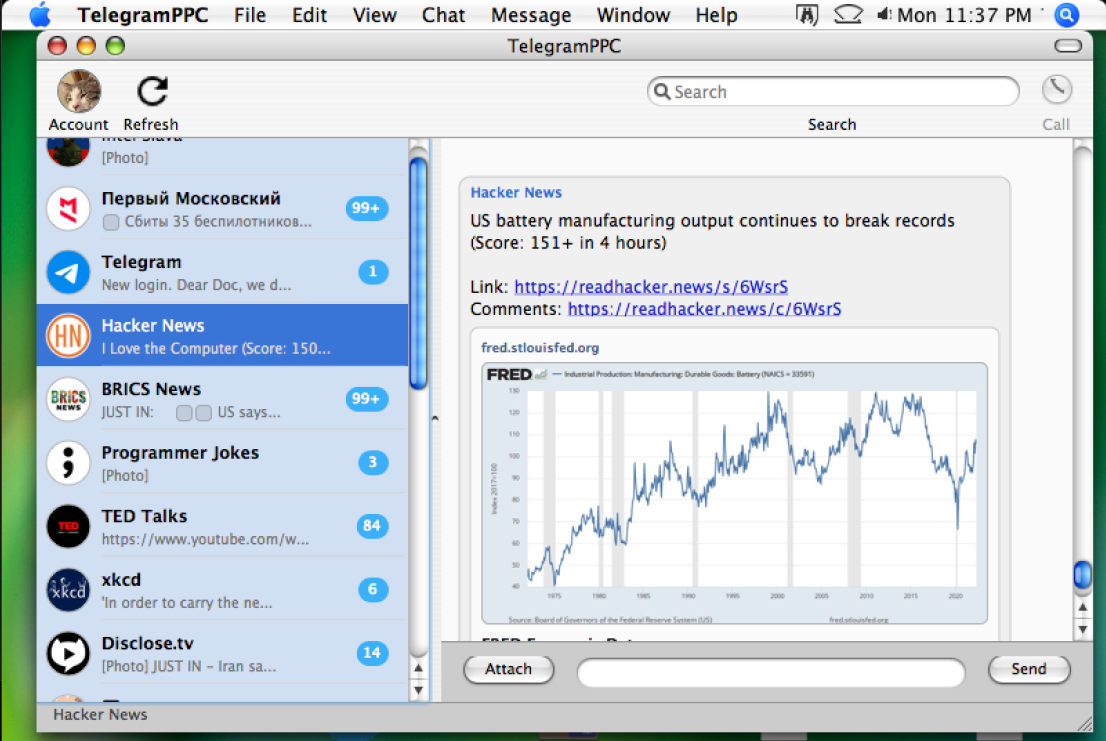The height and width of the screenshot is (741, 1106).
Task: Click the Call clock icon
Action: [1057, 90]
